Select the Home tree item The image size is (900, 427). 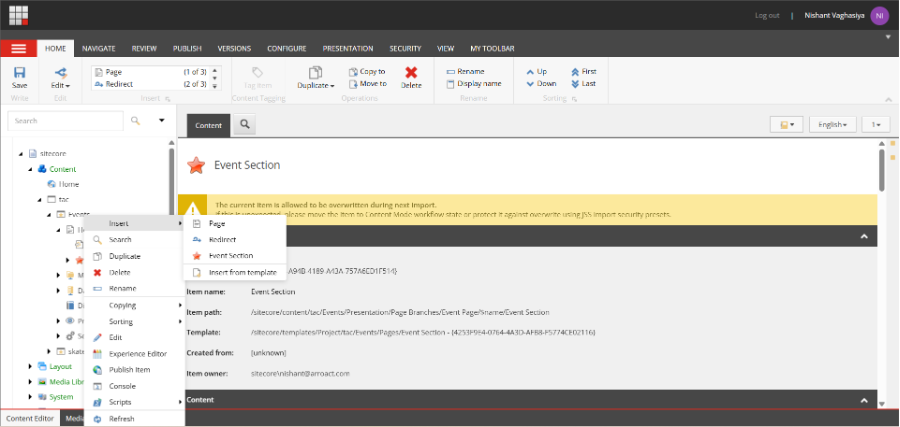(68, 184)
